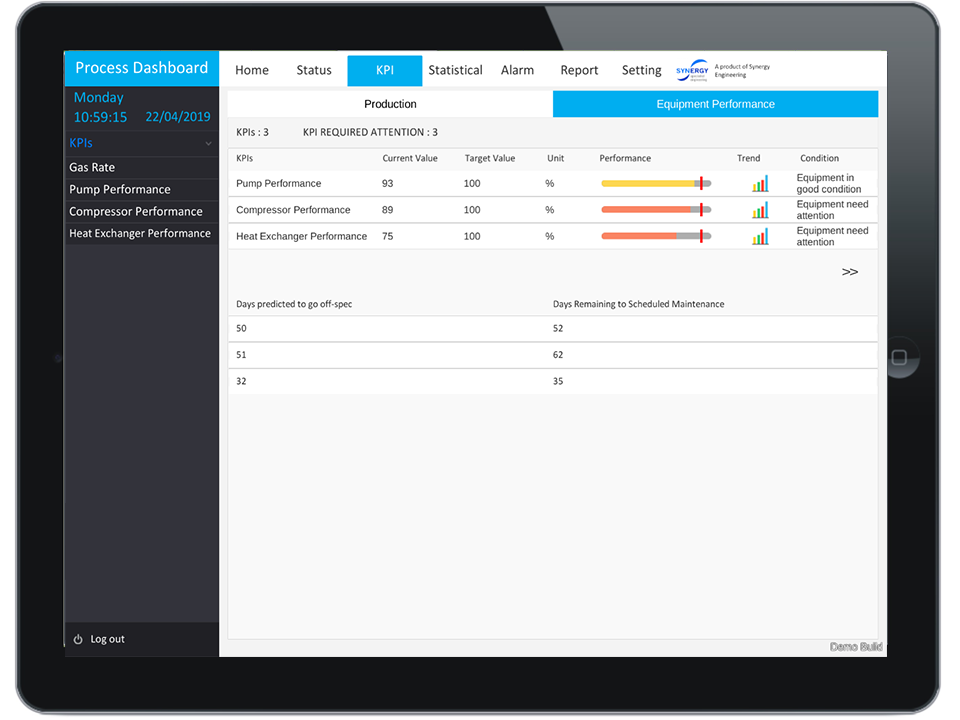Go to next page with >> arrows
This screenshot has height=720, width=960.
pos(849,272)
